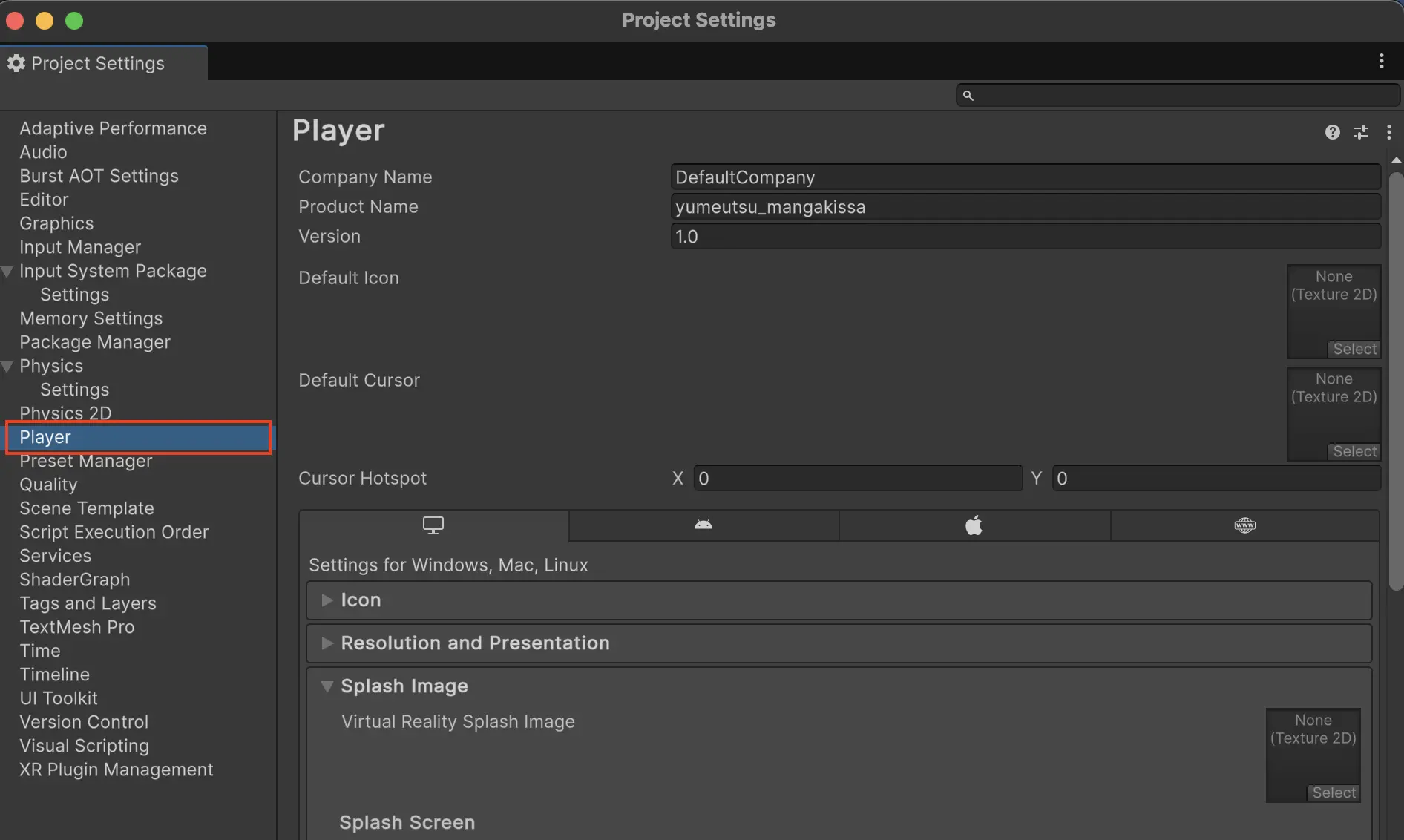Collapse the Physics tree arrow
This screenshot has height=840, width=1404.
point(7,367)
